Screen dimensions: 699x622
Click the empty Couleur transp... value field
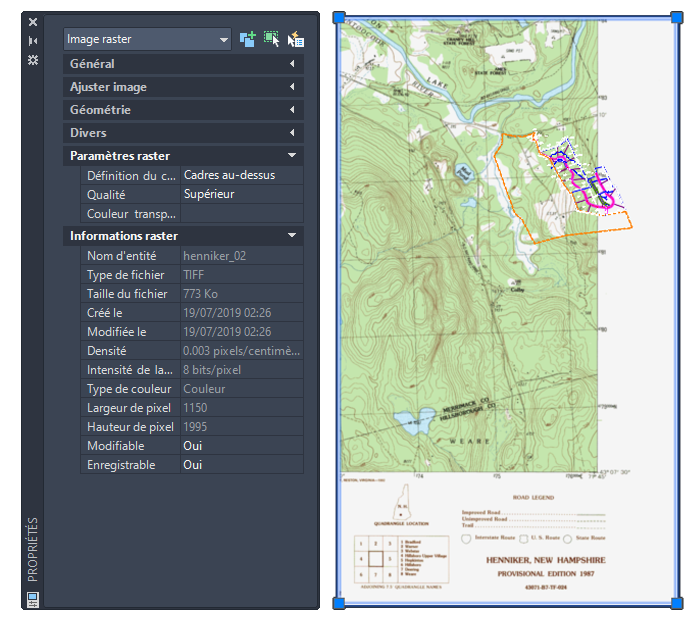[x=242, y=214]
